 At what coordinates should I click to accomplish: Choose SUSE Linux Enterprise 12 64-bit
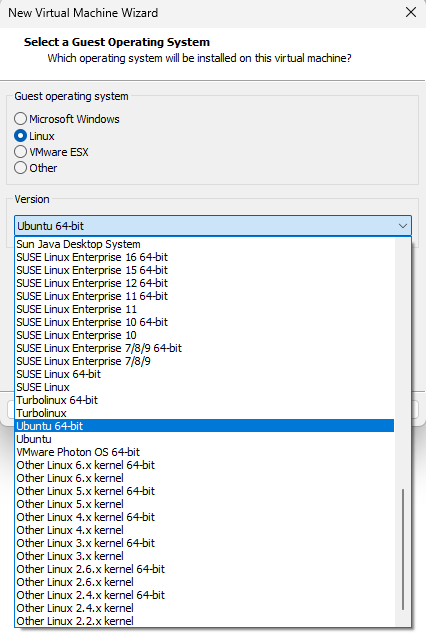point(205,283)
